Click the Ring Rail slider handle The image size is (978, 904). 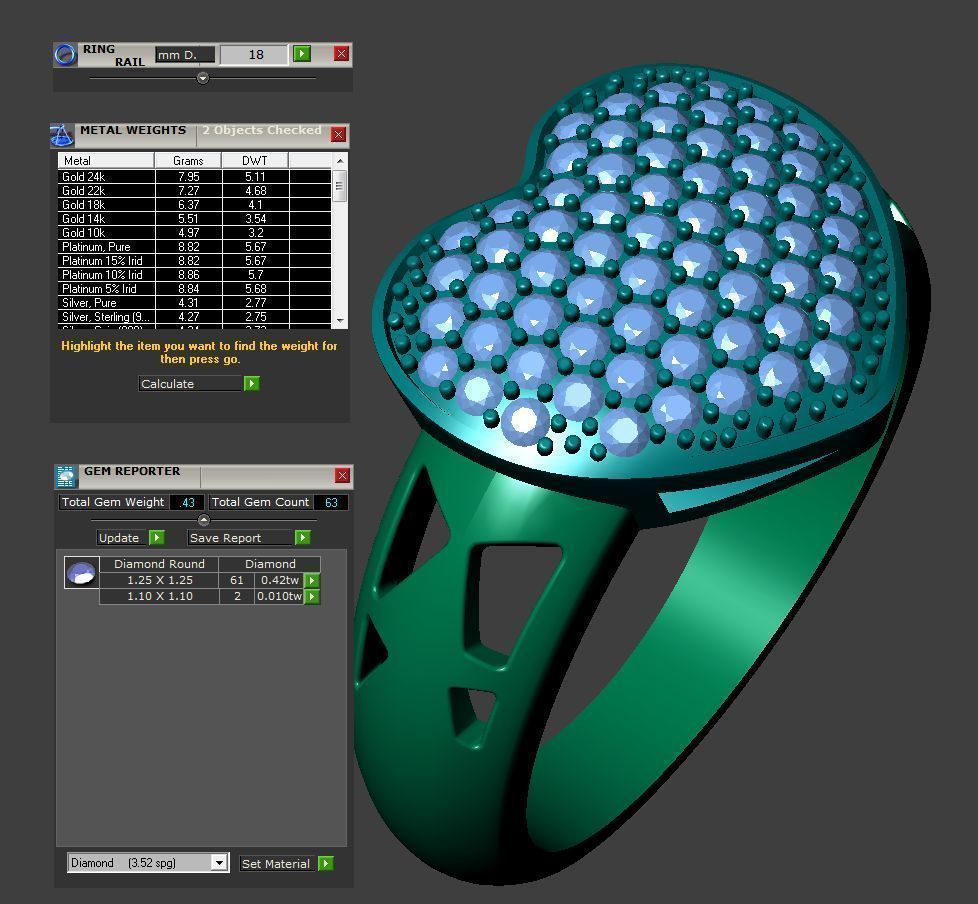tap(203, 78)
